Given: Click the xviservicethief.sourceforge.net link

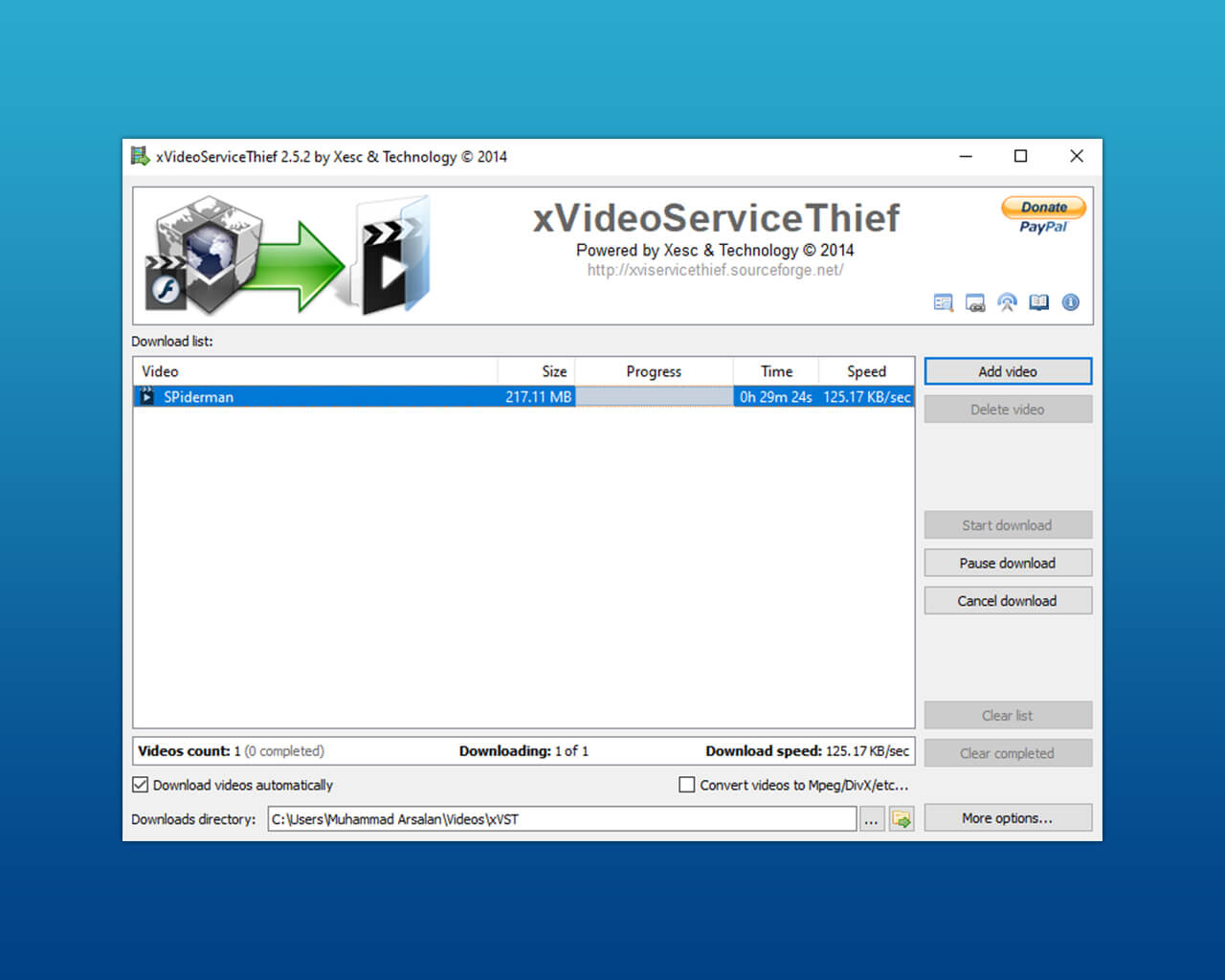Looking at the screenshot, I should tap(715, 270).
